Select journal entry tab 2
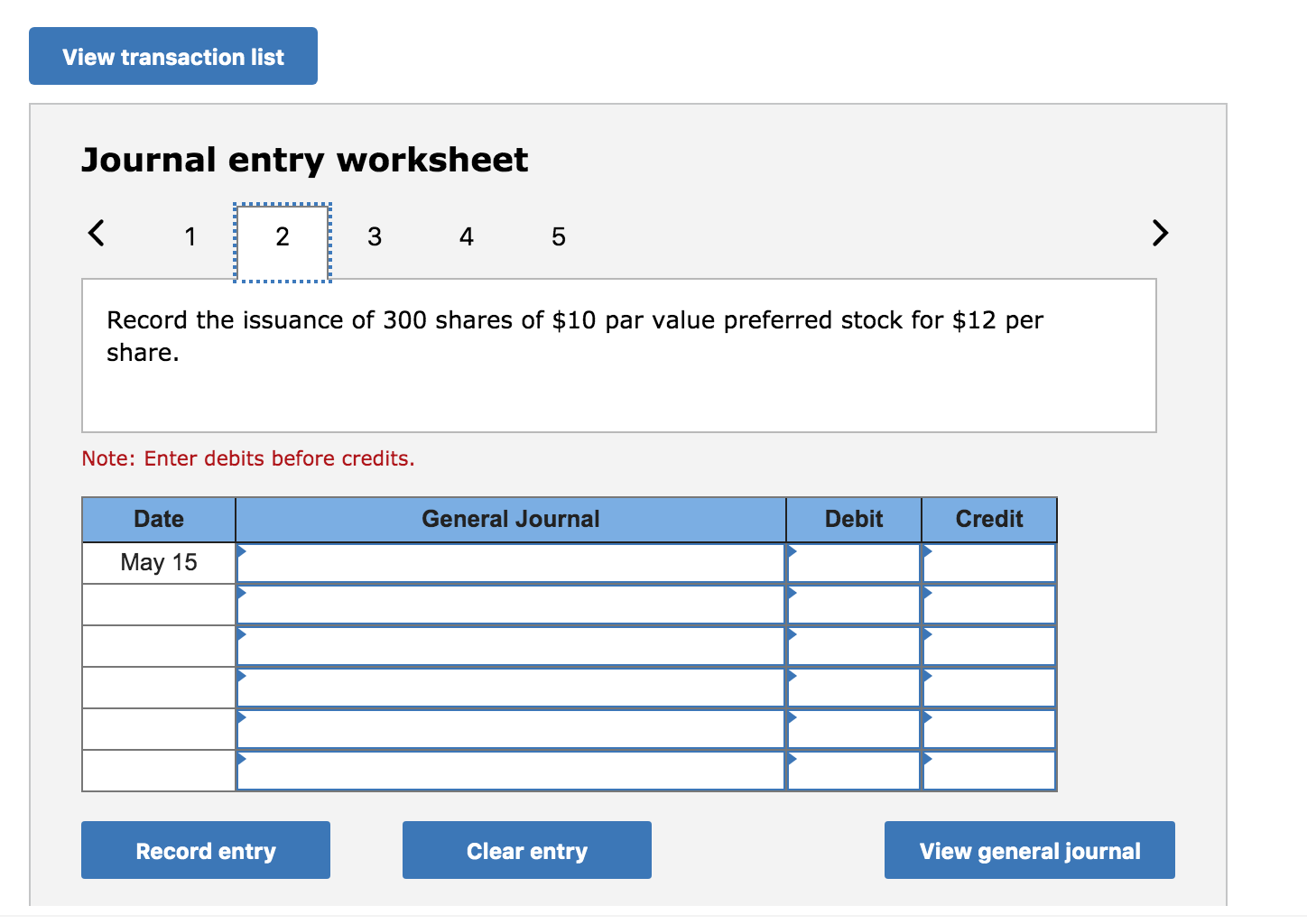The height and width of the screenshot is (924, 1307). (283, 242)
